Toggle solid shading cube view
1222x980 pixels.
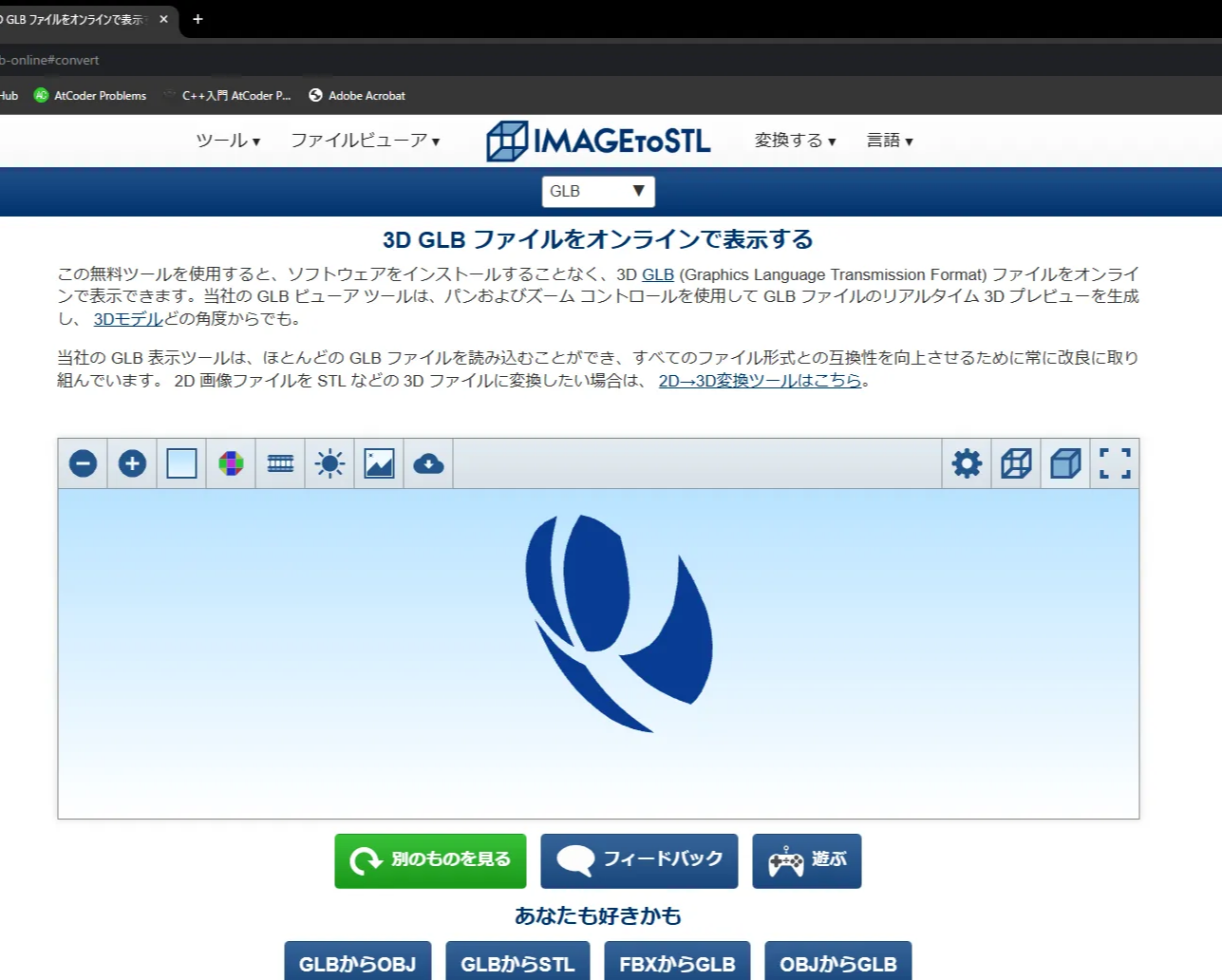point(1064,463)
